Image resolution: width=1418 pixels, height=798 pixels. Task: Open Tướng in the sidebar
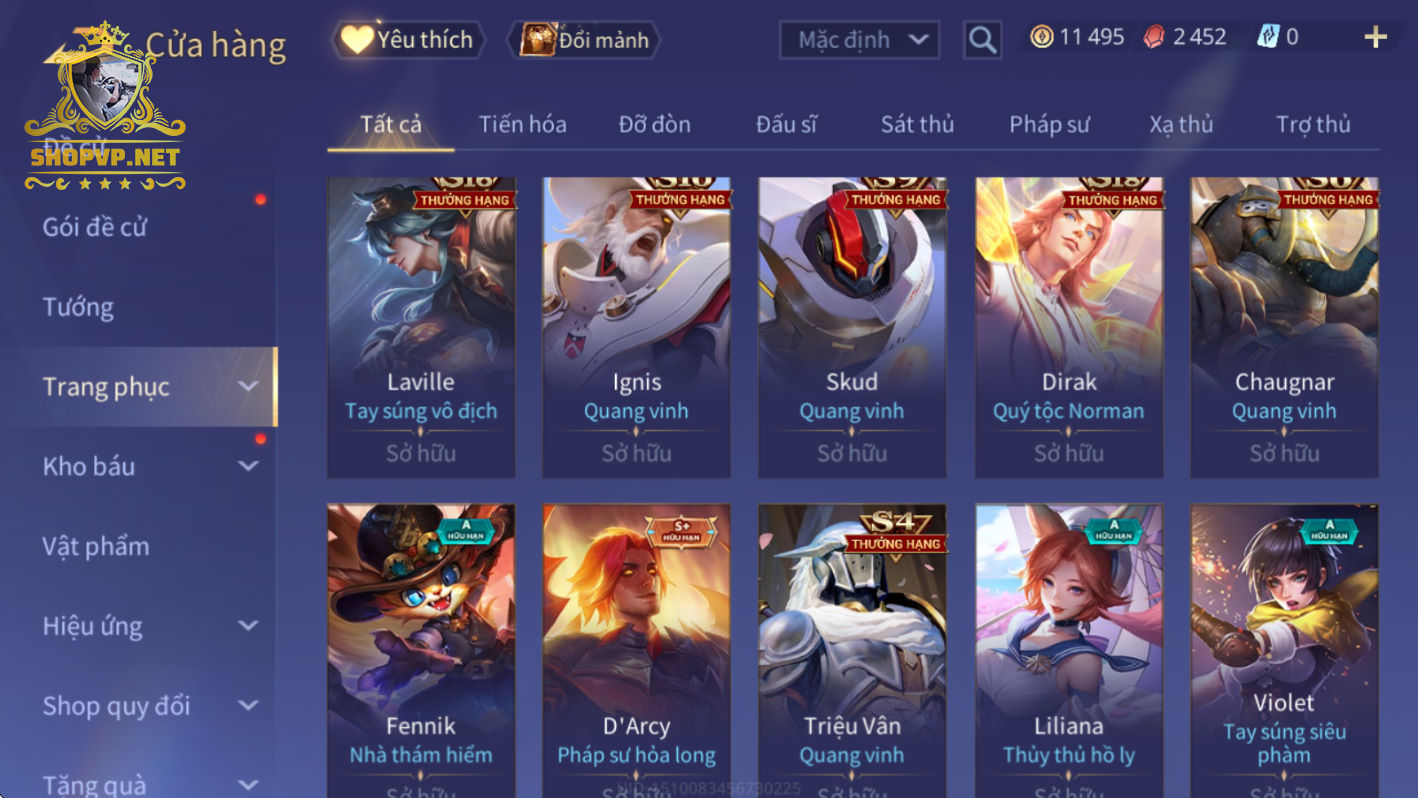pyautogui.click(x=78, y=307)
